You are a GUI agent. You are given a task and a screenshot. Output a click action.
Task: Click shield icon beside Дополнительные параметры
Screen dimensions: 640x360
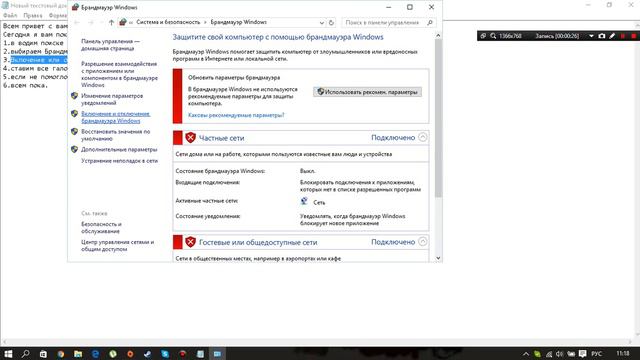(74, 149)
